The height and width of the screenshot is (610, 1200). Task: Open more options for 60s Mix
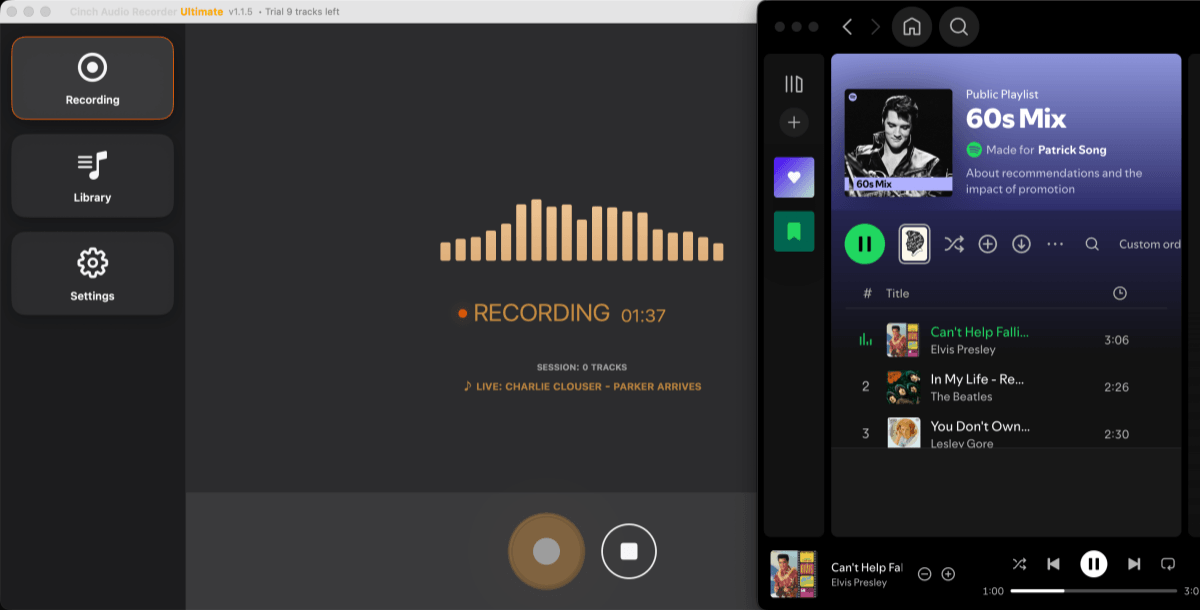(x=1055, y=244)
